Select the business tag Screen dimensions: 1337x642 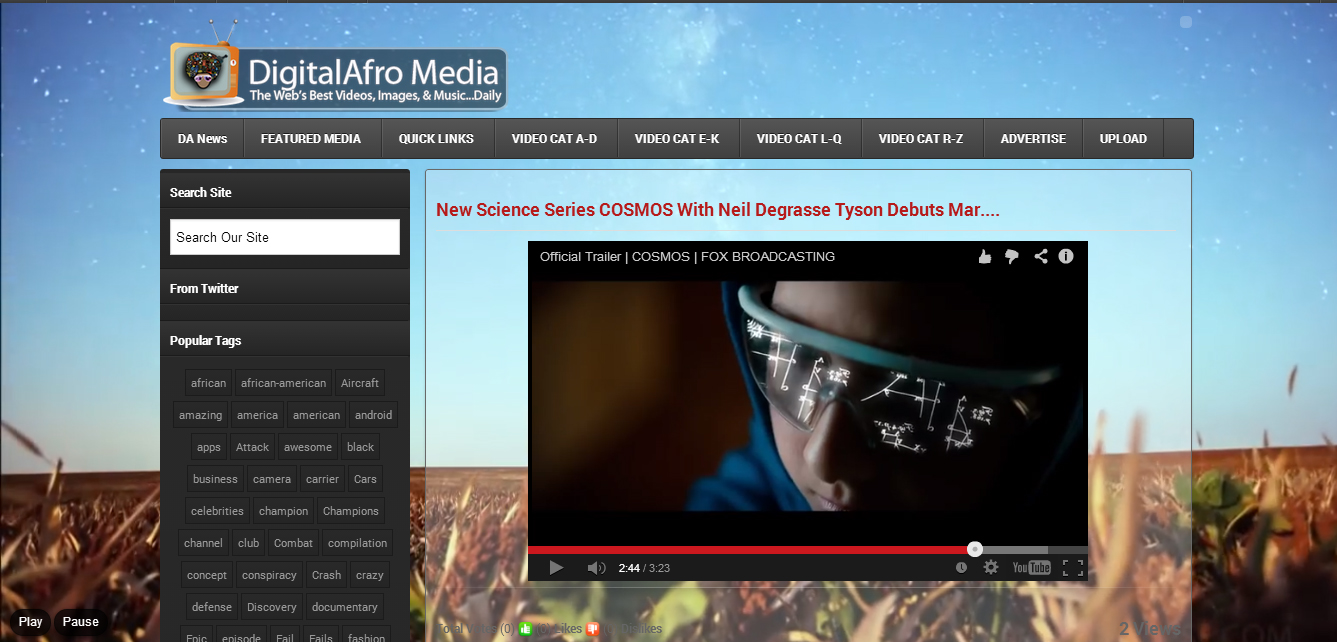[x=215, y=479]
